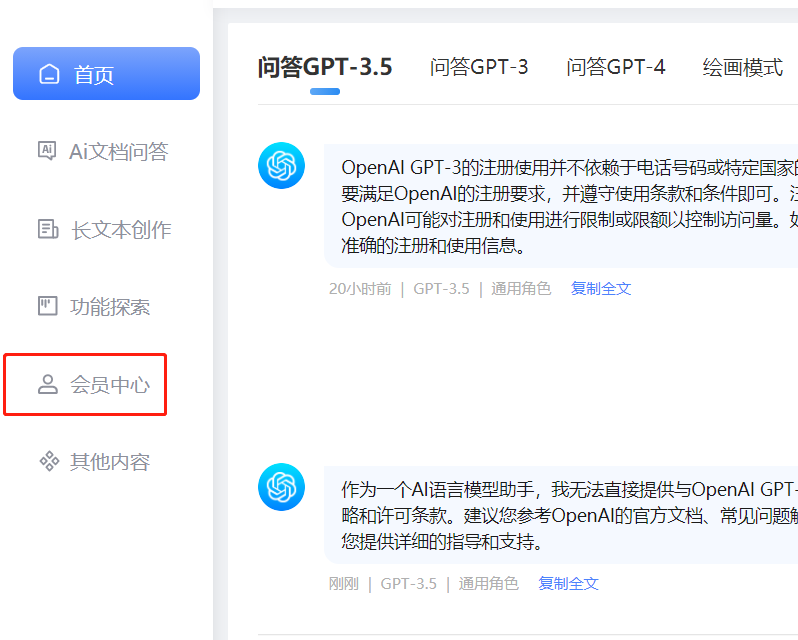The image size is (798, 640).
Task: Click the 20小时前 timestamp
Action: (359, 289)
